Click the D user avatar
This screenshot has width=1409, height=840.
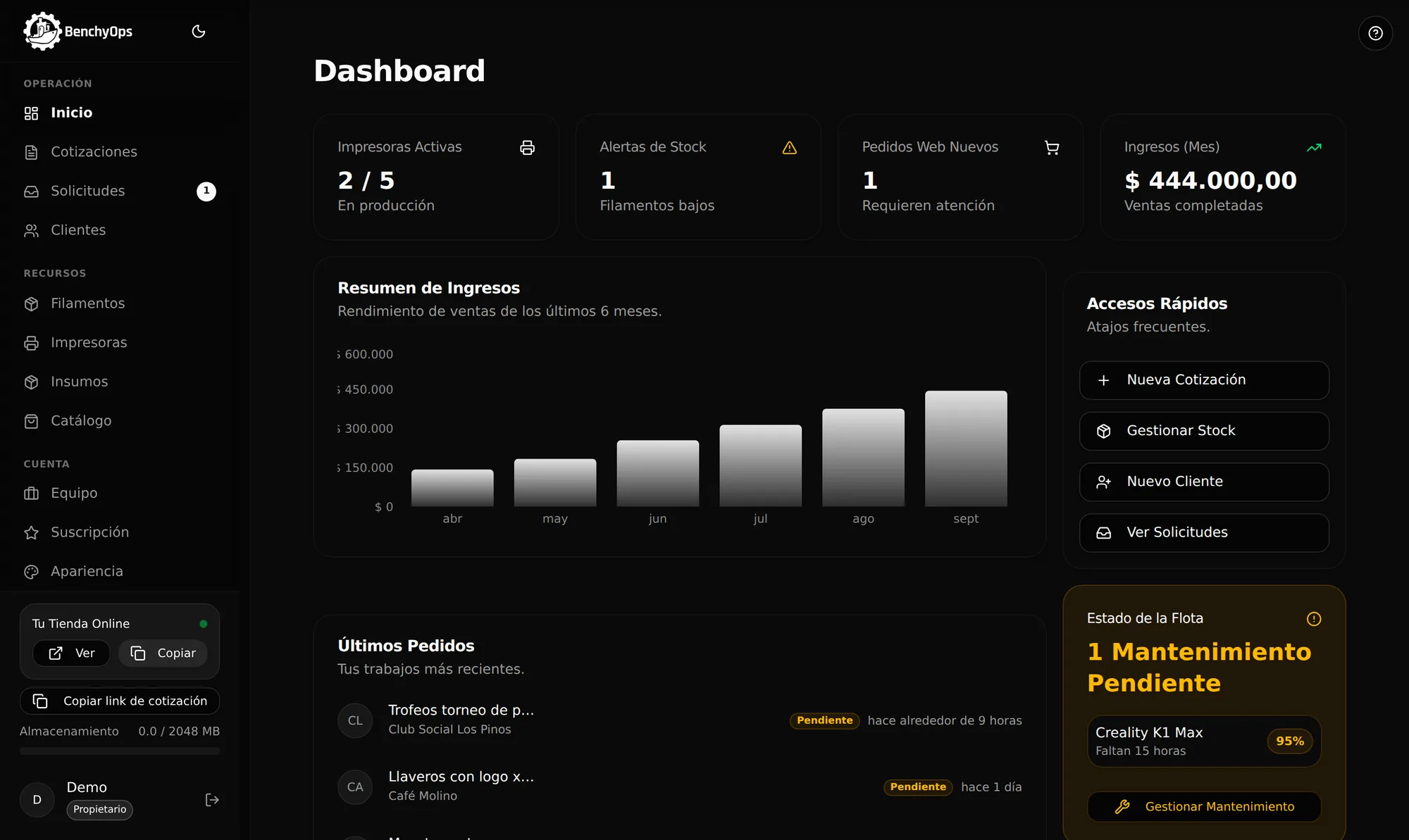coord(37,800)
